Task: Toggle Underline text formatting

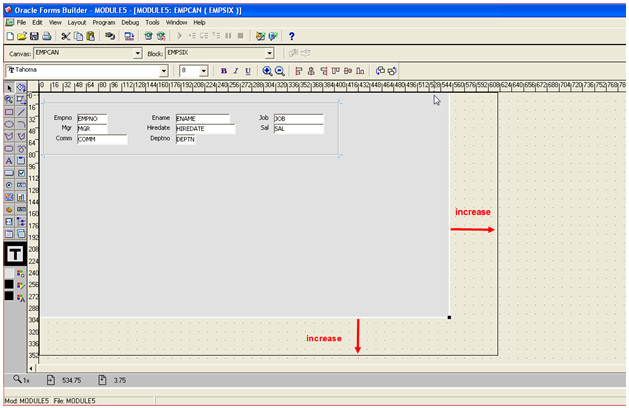Action: pos(249,71)
